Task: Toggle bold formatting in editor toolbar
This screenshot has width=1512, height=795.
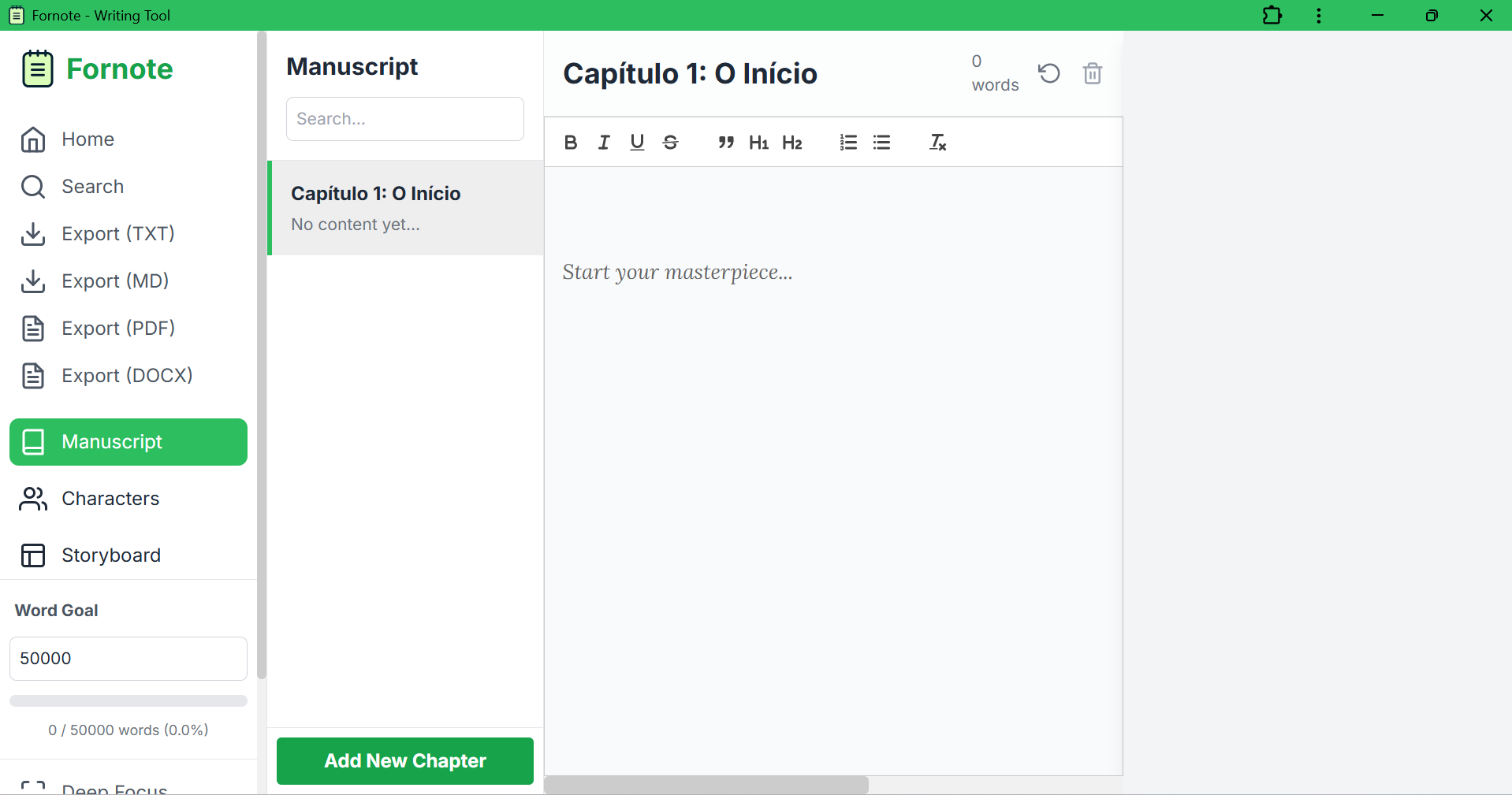Action: 571,143
